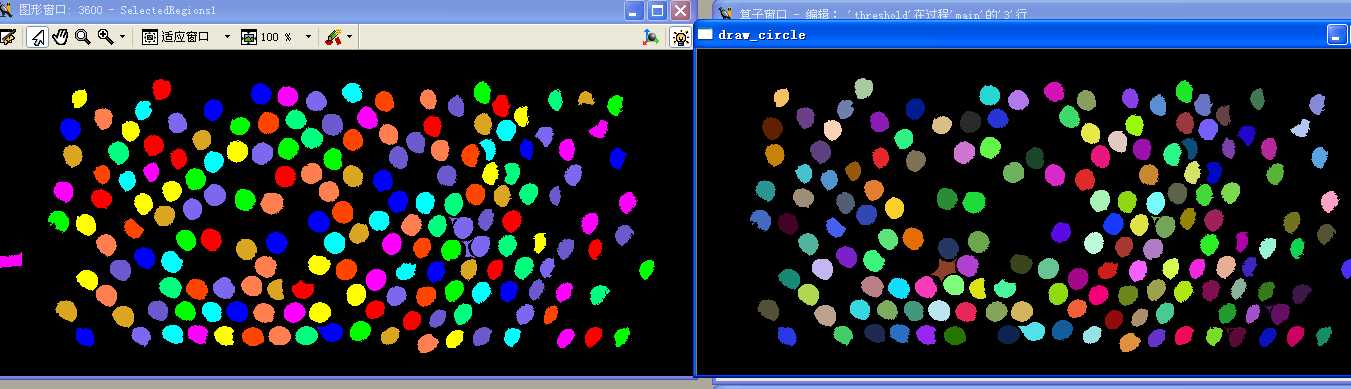Click the clear window eraser icon
Image resolution: width=1351 pixels, height=389 pixels.
click(x=8, y=37)
